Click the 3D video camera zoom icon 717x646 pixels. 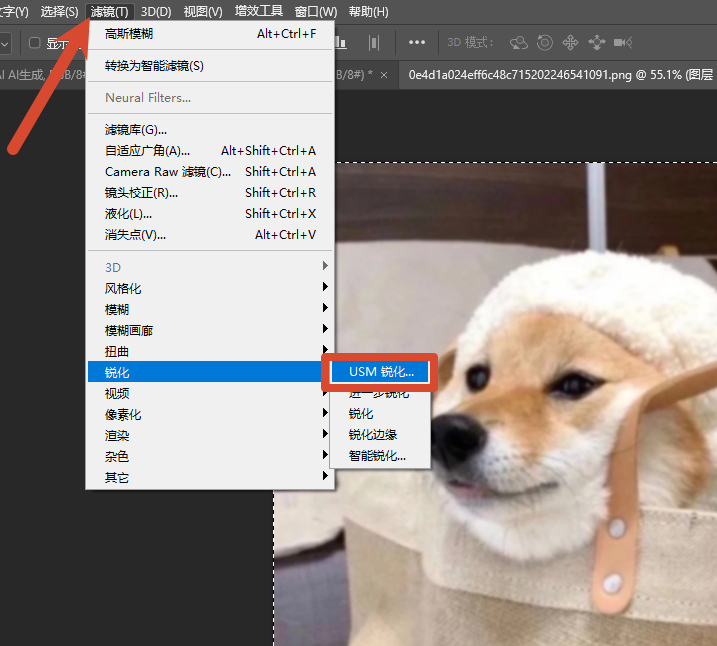(x=623, y=43)
